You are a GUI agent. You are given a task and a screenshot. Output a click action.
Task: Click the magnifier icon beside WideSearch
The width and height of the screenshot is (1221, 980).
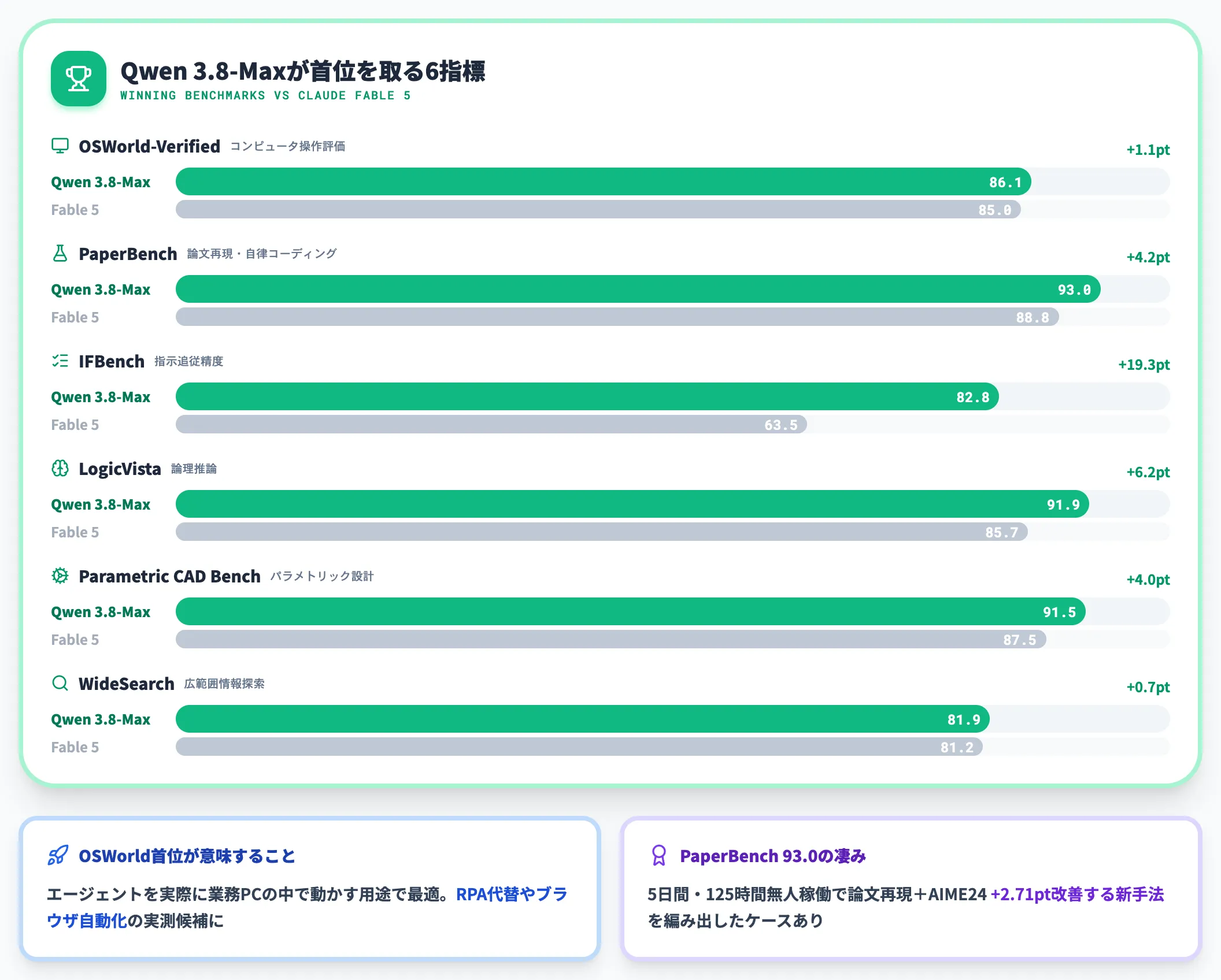point(60,683)
